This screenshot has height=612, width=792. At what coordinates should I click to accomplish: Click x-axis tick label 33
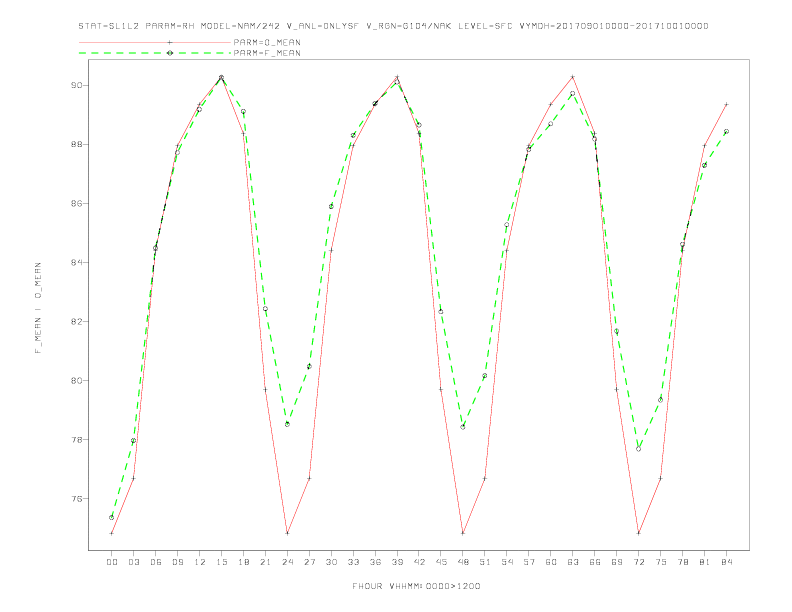click(353, 562)
